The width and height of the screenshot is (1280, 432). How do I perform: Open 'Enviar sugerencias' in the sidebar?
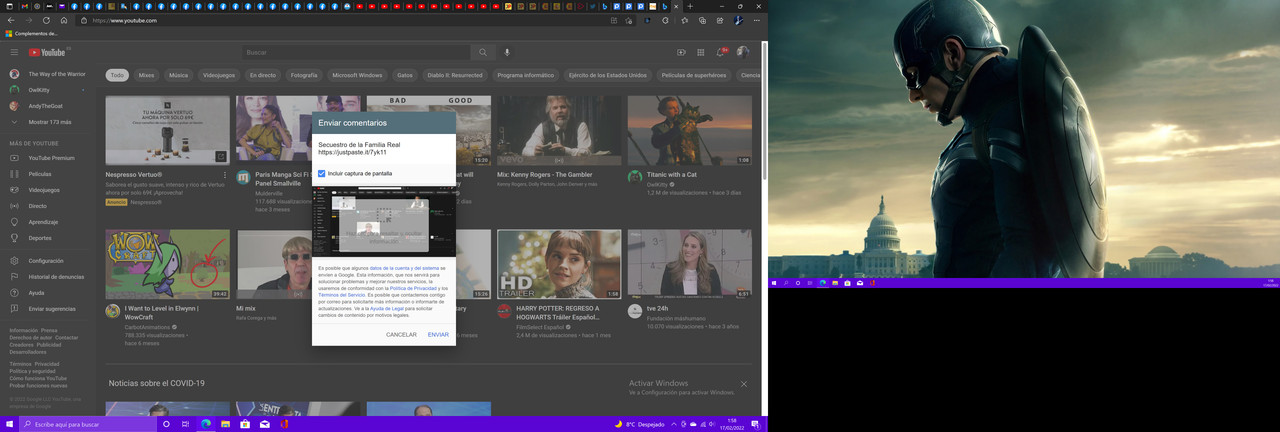click(48, 309)
